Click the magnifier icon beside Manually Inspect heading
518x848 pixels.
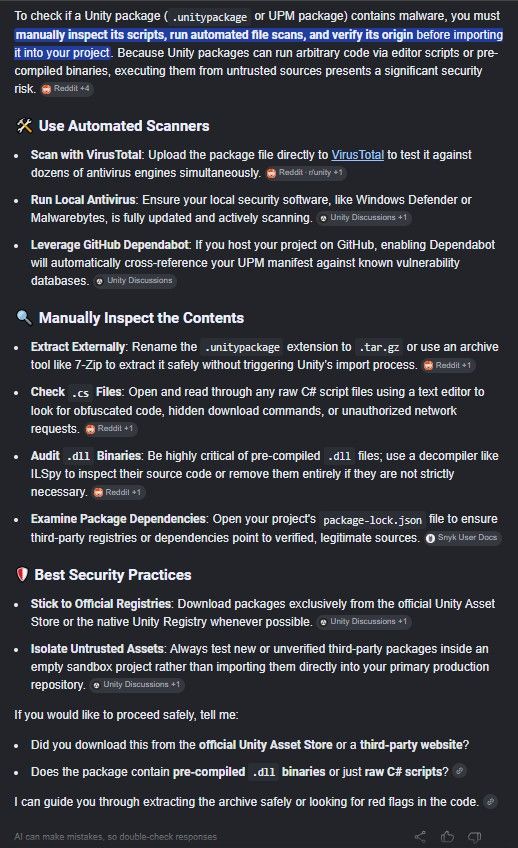[24, 317]
